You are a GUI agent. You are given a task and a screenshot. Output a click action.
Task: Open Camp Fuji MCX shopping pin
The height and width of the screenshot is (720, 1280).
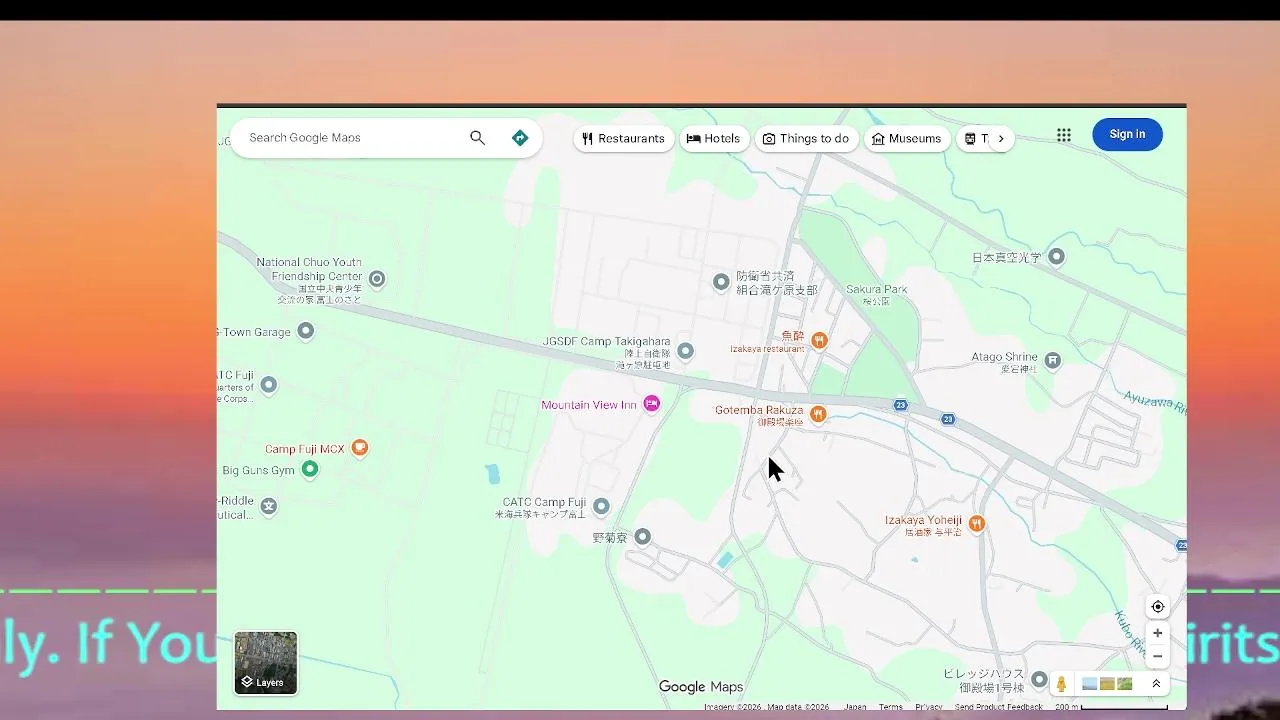click(x=360, y=448)
